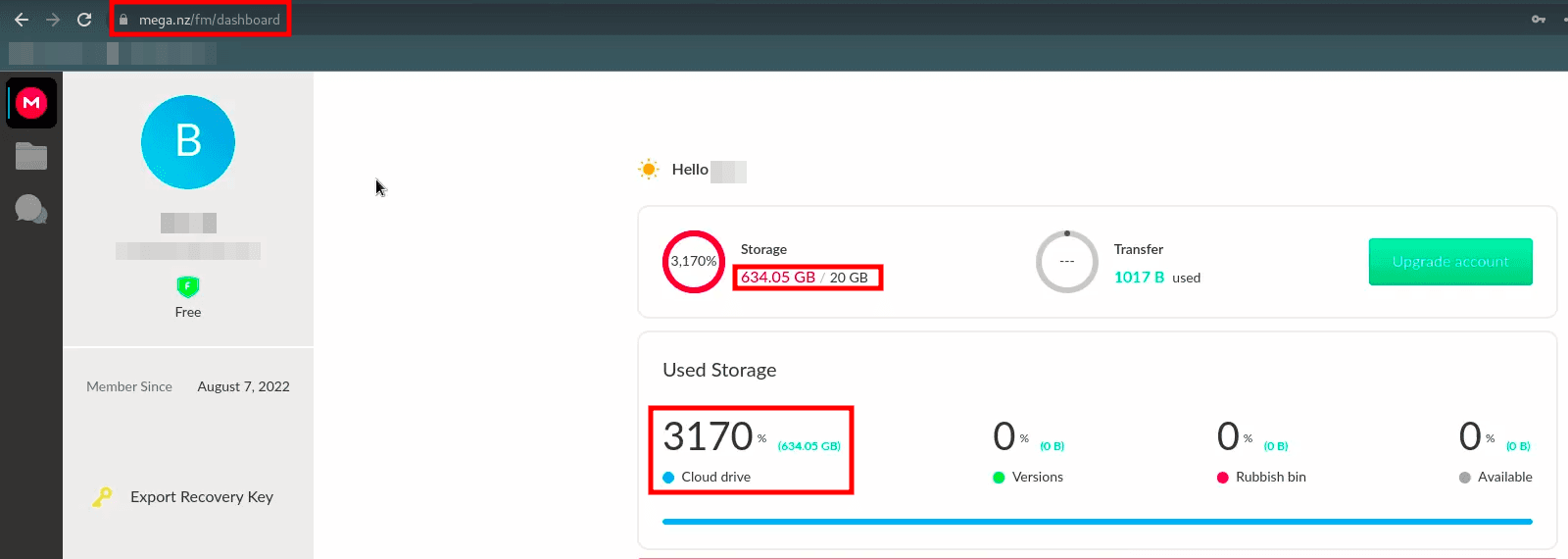Click the 'August 7, 2022' date
1568x559 pixels.
[244, 386]
